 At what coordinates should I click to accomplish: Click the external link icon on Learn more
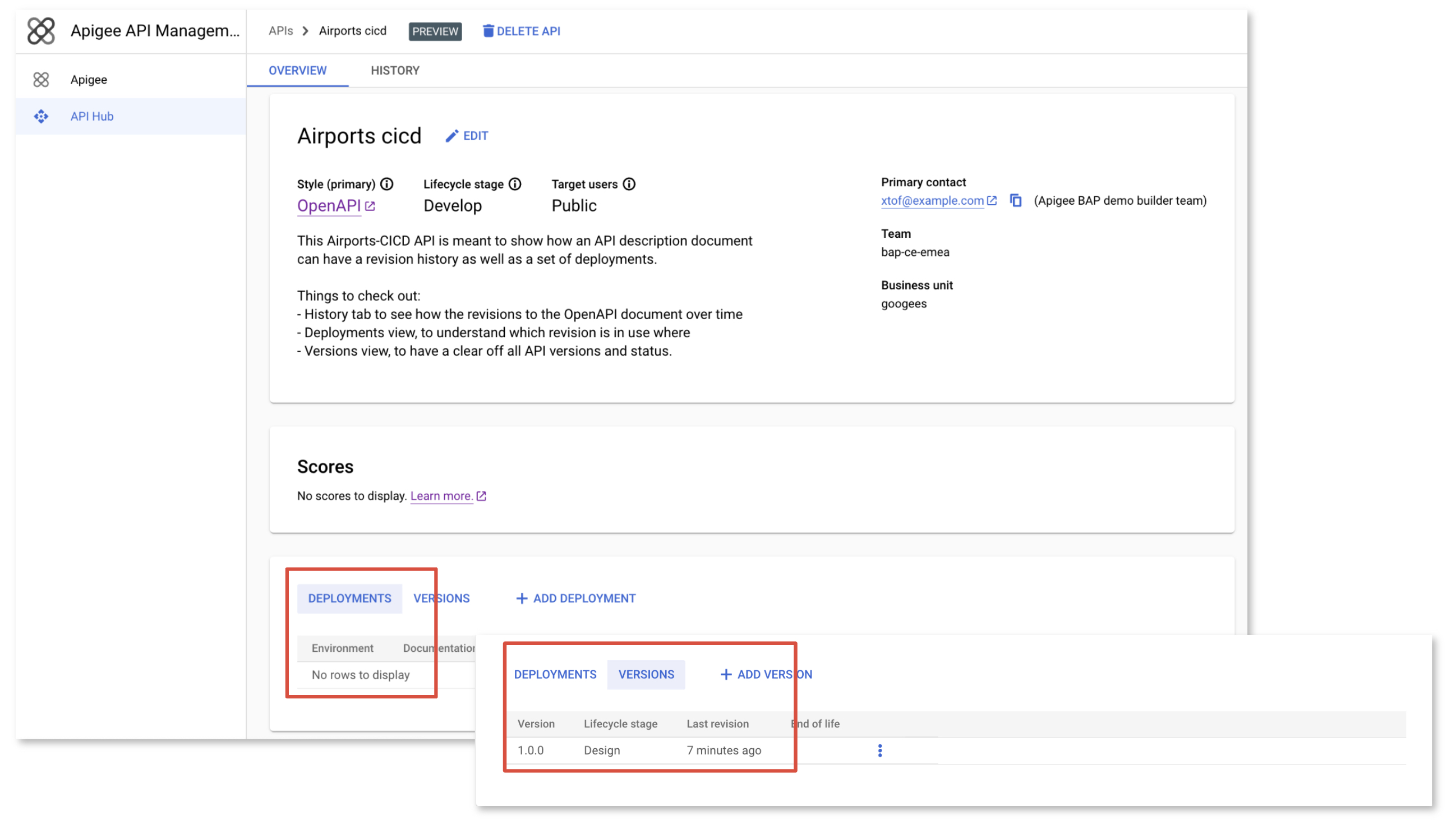click(483, 495)
